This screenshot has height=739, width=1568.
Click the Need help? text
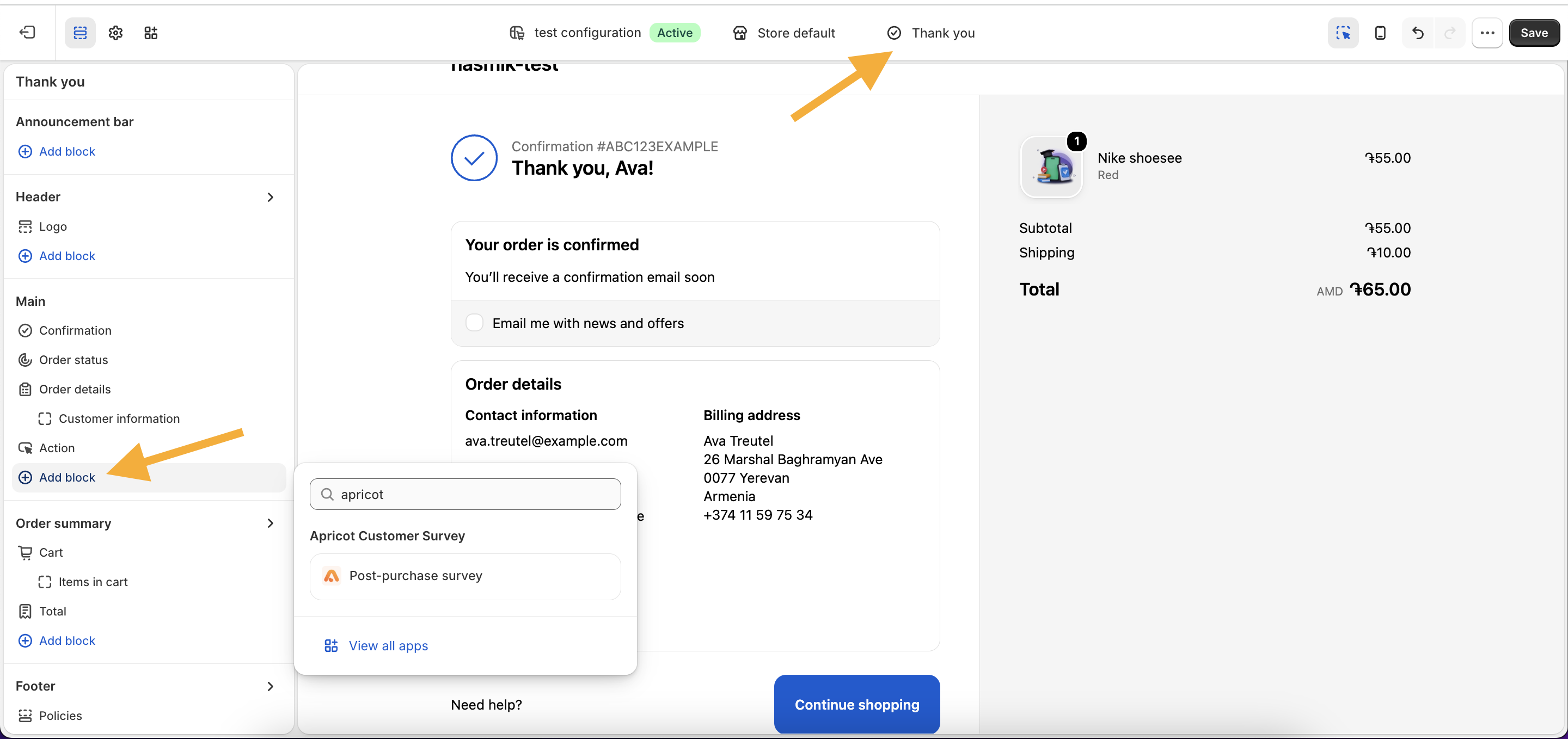click(x=486, y=704)
